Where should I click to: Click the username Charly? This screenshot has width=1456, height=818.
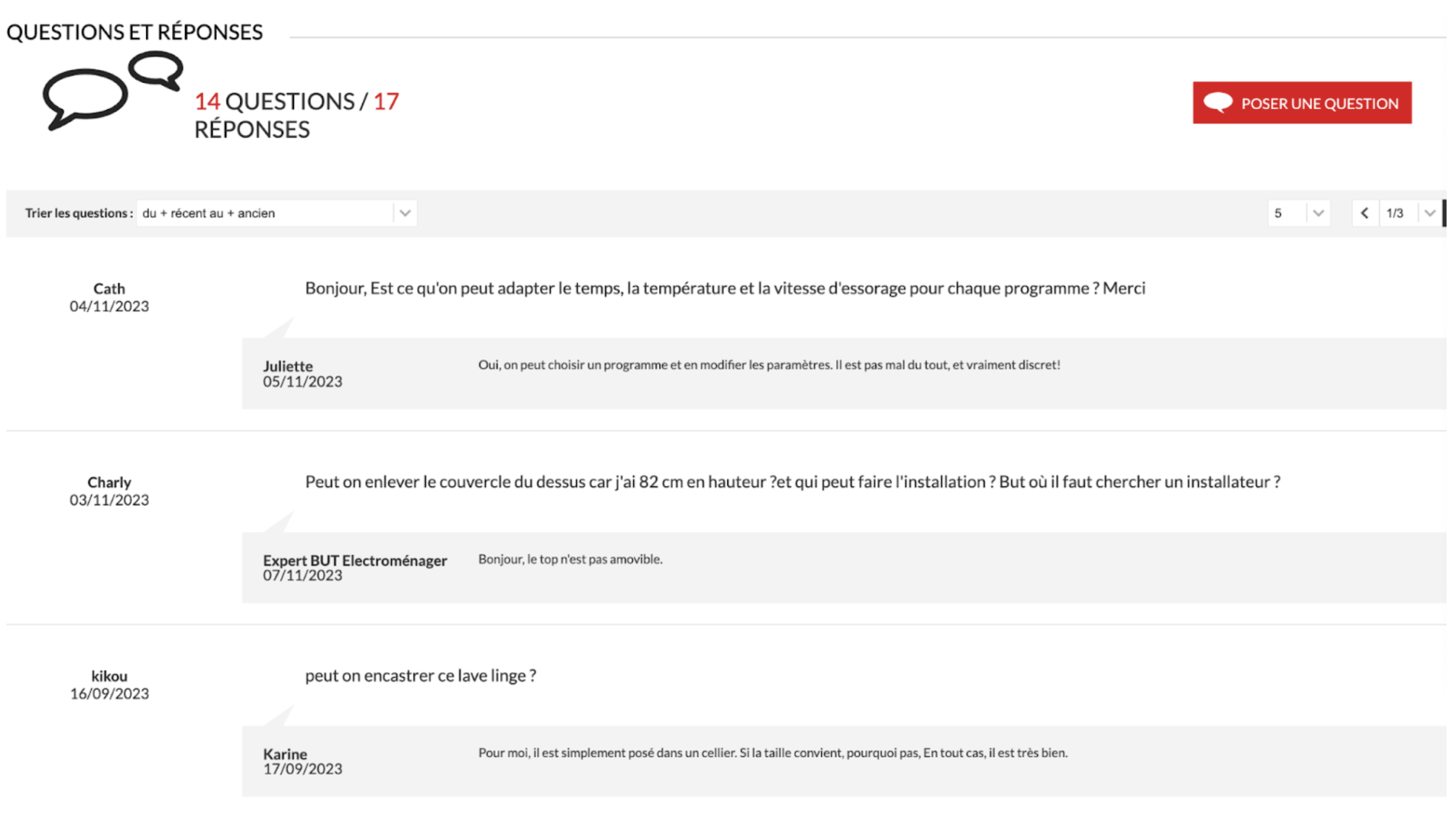(109, 481)
